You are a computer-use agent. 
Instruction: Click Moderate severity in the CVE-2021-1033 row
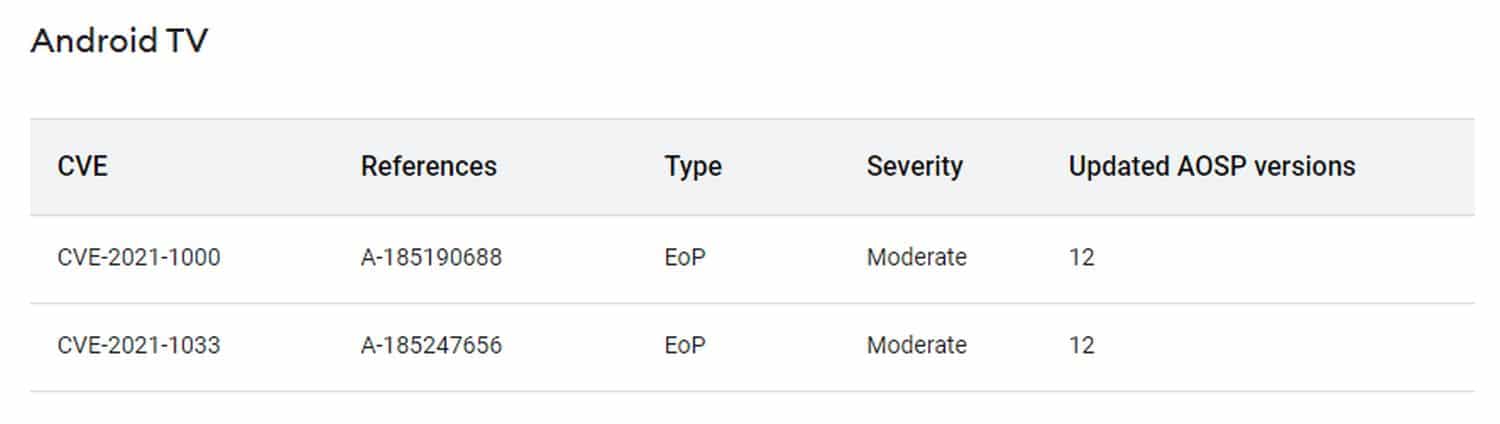pyautogui.click(x=916, y=346)
